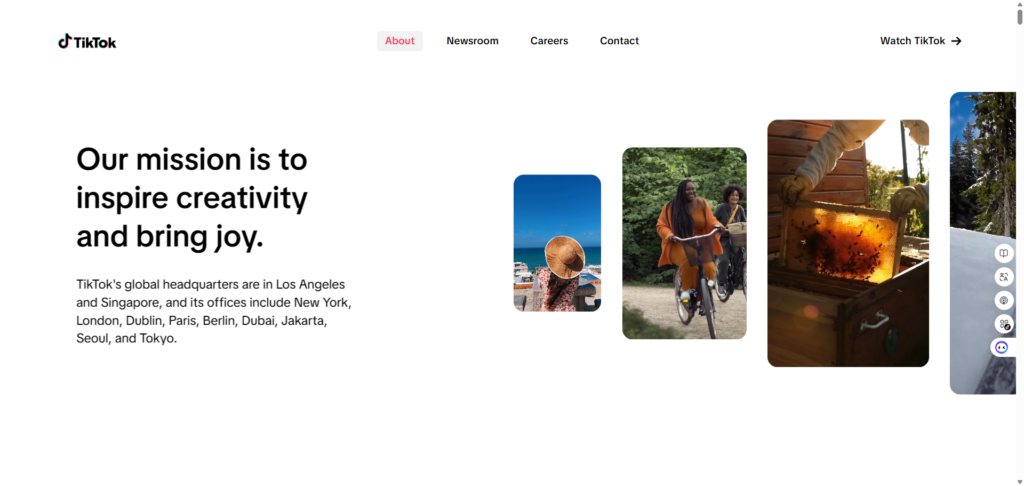
Task: Open the apps grid icon in sidebar
Action: pyautogui.click(x=1004, y=323)
